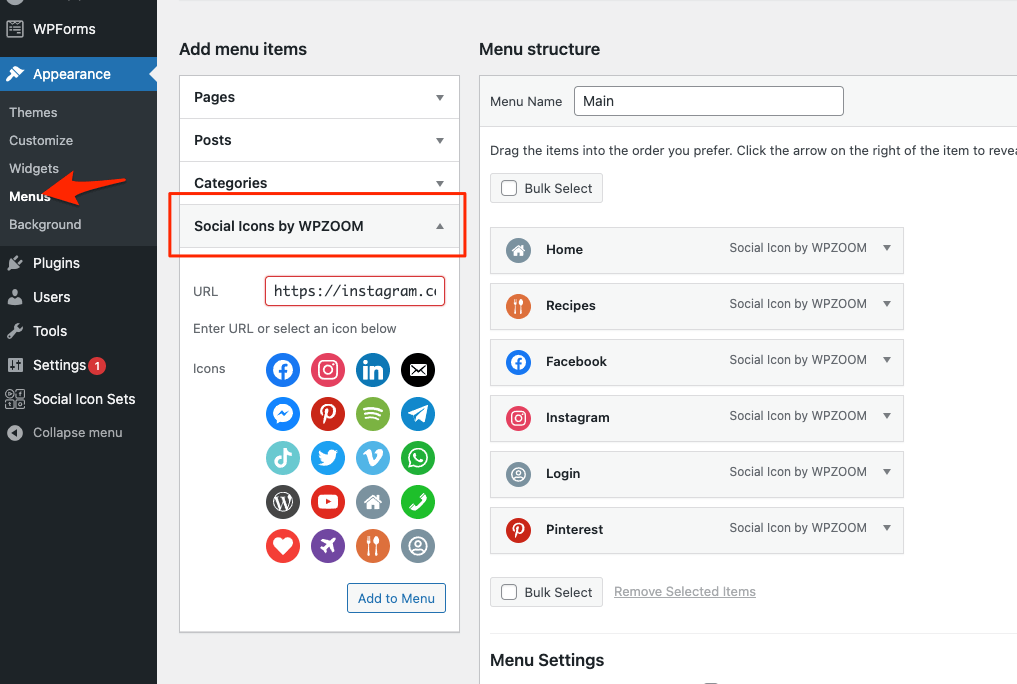Screen dimensions: 1017x684
Task: Select the Telegram social icon
Action: [x=418, y=414]
